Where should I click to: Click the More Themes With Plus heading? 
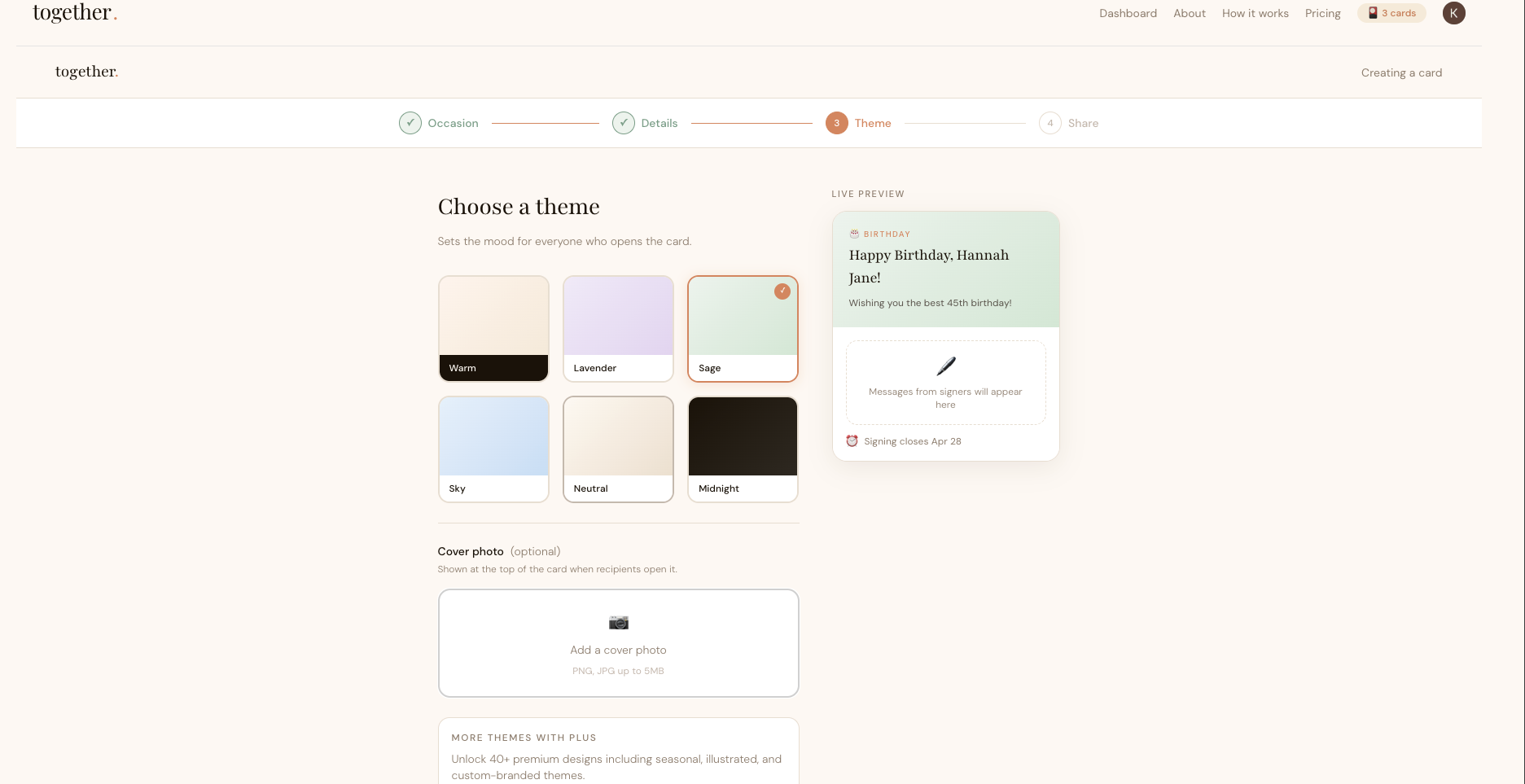[524, 738]
